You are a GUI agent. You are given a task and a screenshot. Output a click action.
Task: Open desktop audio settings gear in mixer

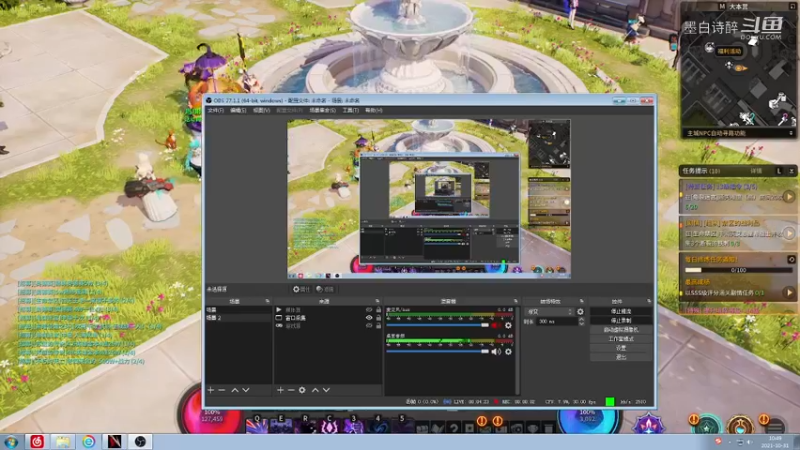[508, 352]
